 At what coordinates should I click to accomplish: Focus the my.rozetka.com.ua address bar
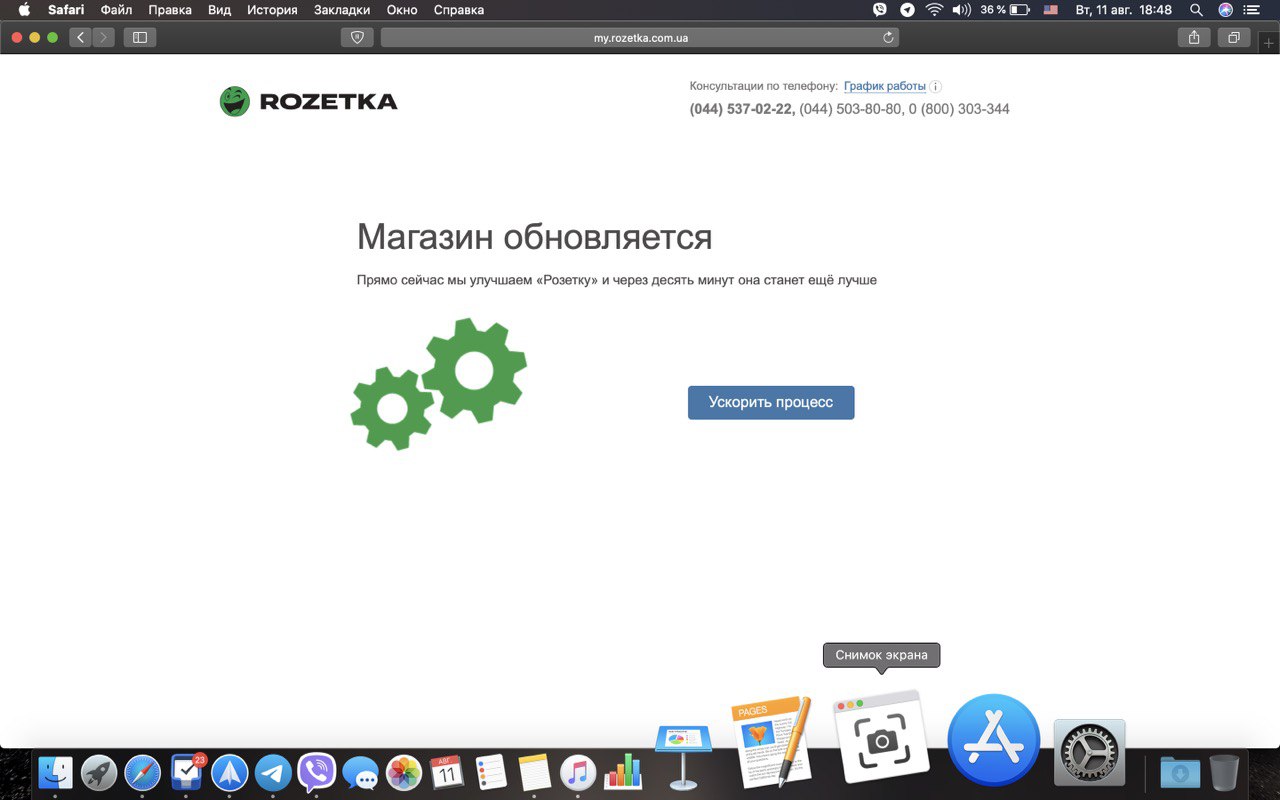pos(640,38)
